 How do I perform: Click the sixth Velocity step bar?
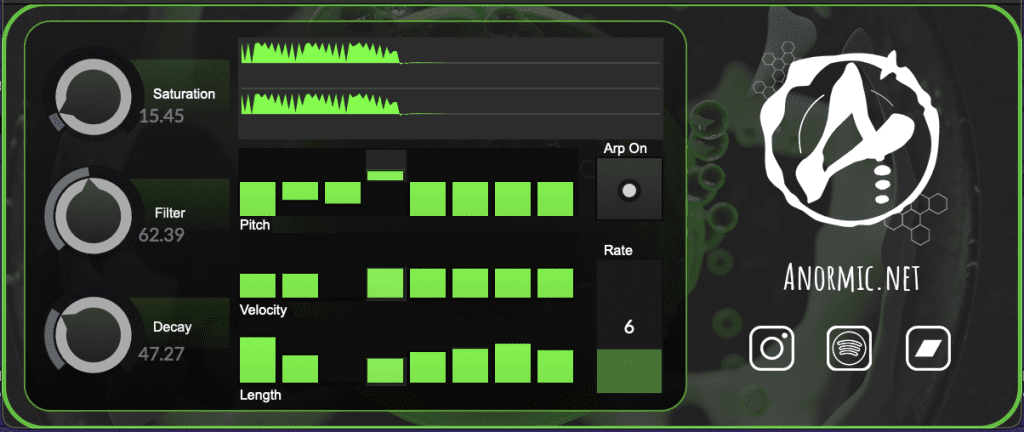[x=470, y=283]
